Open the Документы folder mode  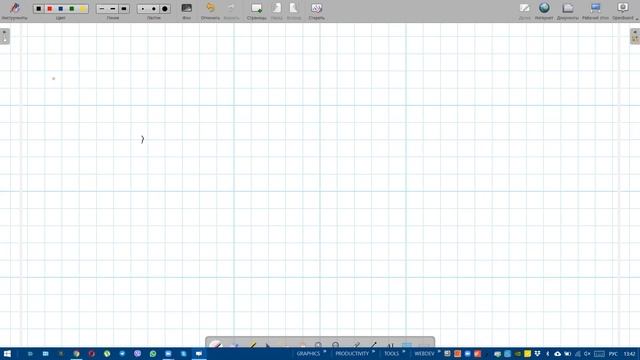[568, 10]
